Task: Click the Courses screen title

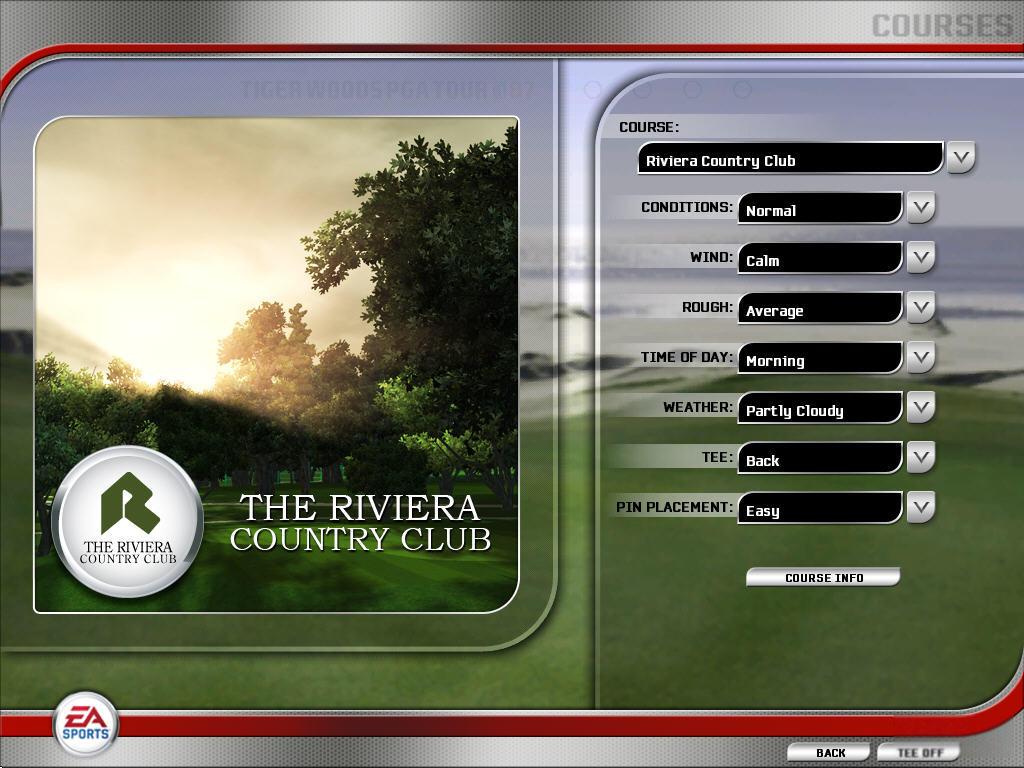Action: tap(942, 26)
